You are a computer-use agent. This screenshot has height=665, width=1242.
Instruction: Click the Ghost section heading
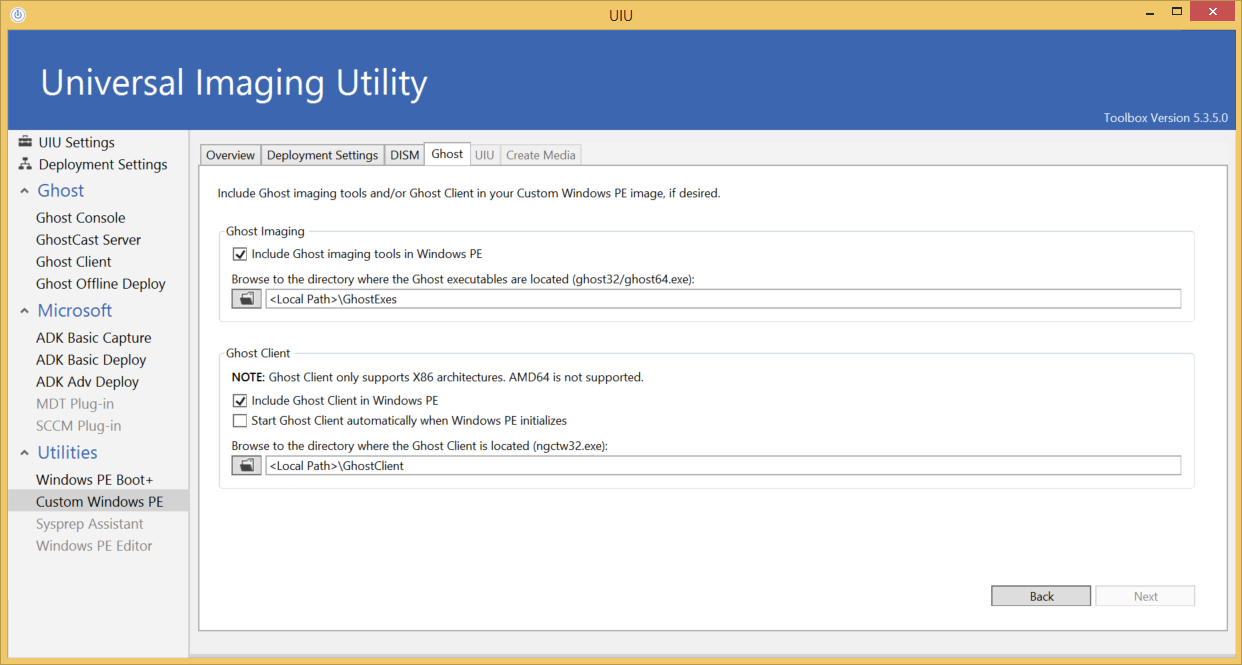[x=61, y=190]
